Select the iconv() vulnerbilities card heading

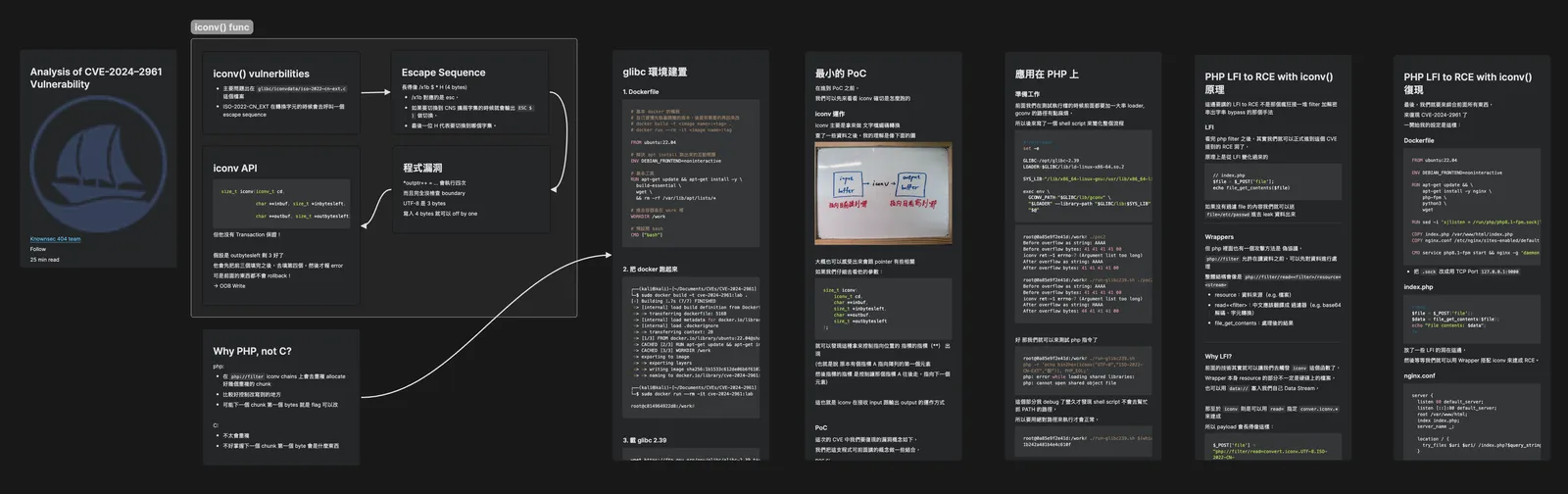pos(262,74)
